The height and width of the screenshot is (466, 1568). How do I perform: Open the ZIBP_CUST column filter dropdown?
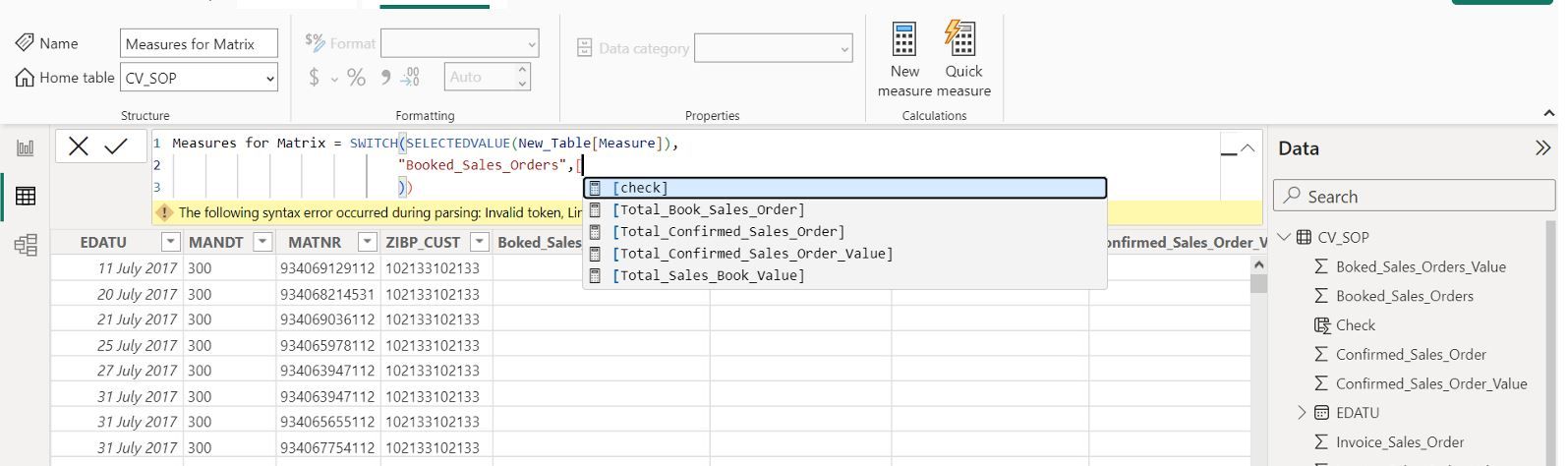(479, 242)
